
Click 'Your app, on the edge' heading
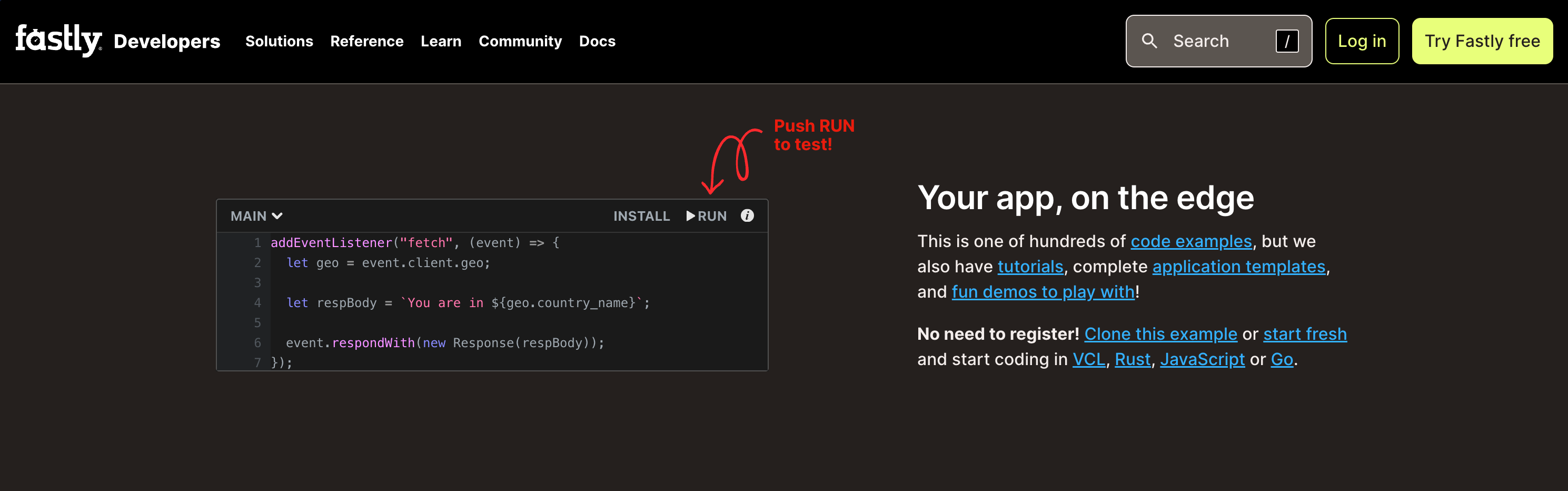click(x=1085, y=198)
